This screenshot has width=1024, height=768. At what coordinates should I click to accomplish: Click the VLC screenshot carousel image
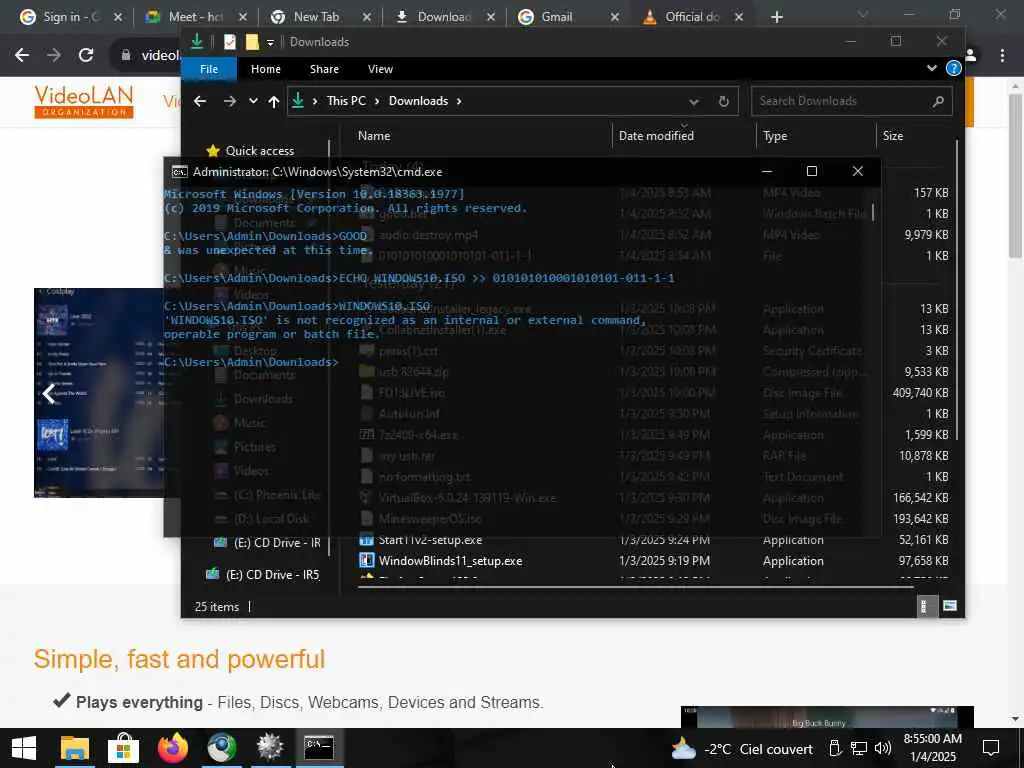pyautogui.click(x=99, y=392)
